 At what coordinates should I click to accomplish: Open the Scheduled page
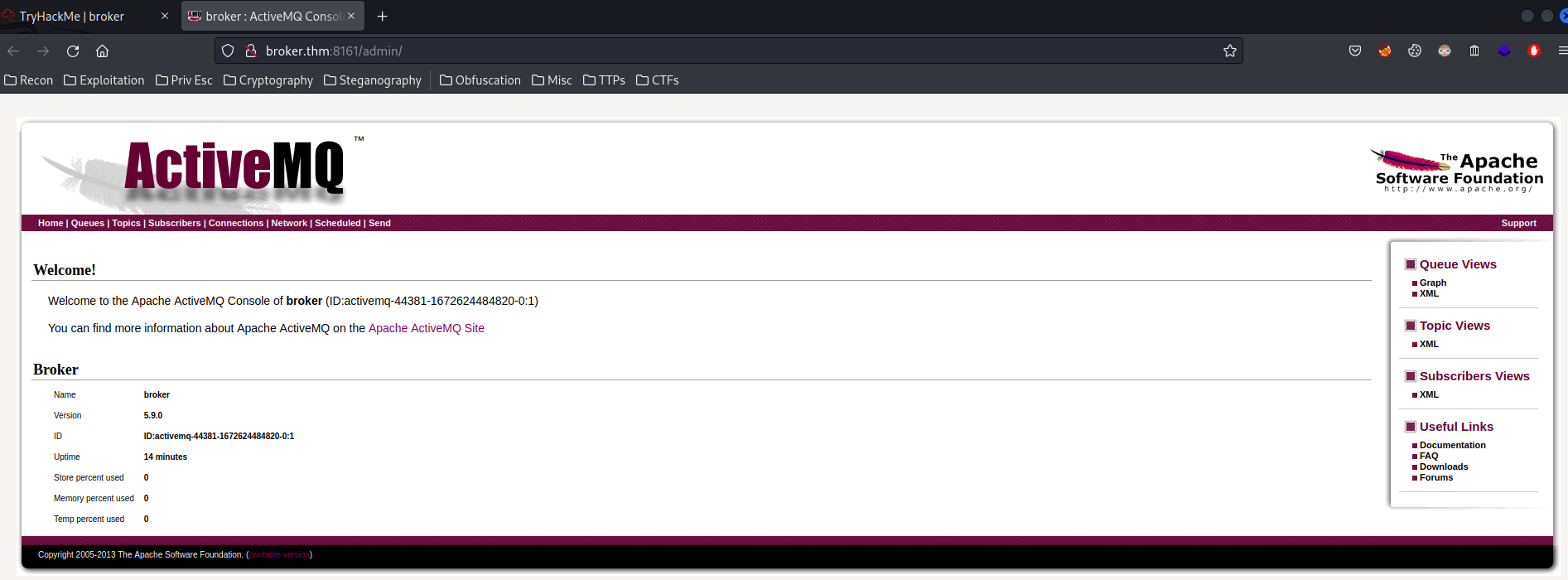click(338, 223)
